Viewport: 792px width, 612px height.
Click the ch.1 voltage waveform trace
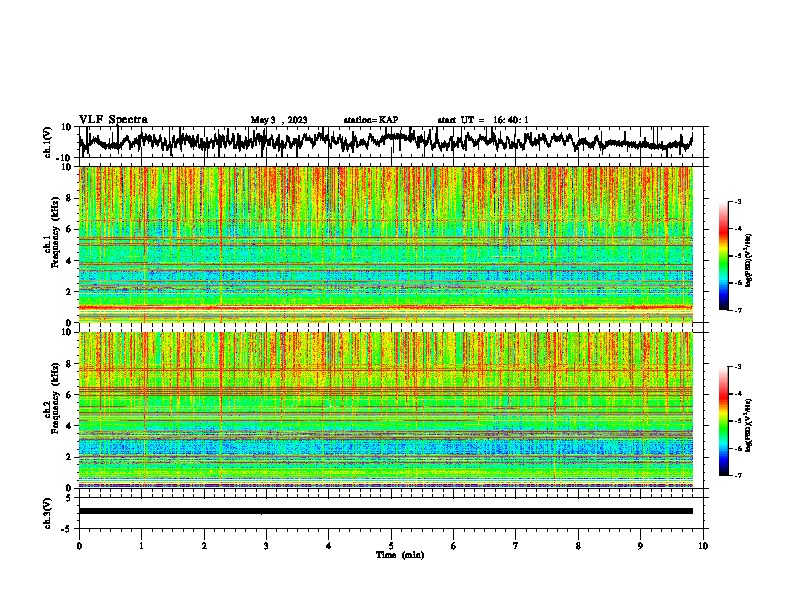(x=385, y=141)
